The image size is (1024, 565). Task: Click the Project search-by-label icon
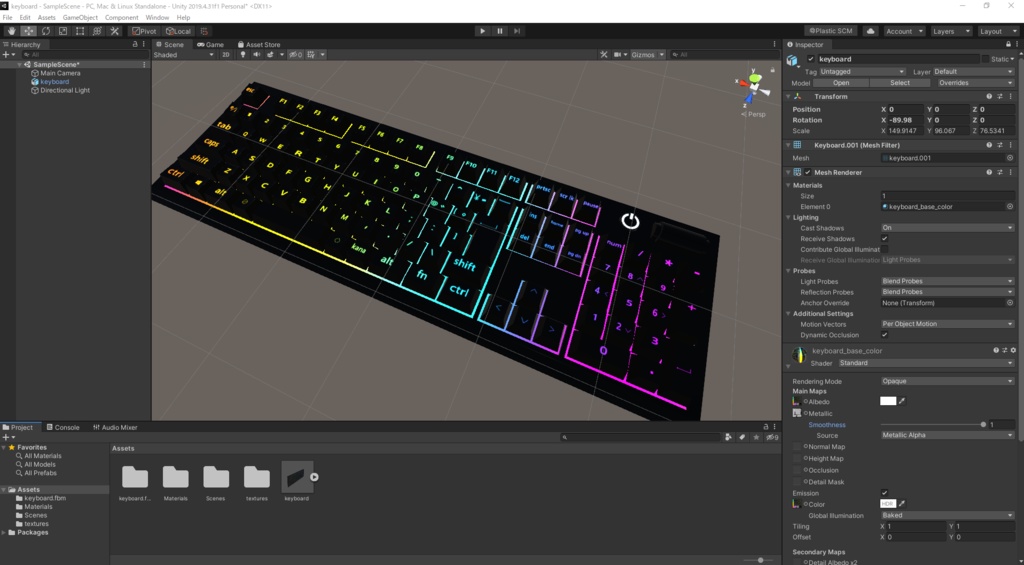pyautogui.click(x=743, y=437)
